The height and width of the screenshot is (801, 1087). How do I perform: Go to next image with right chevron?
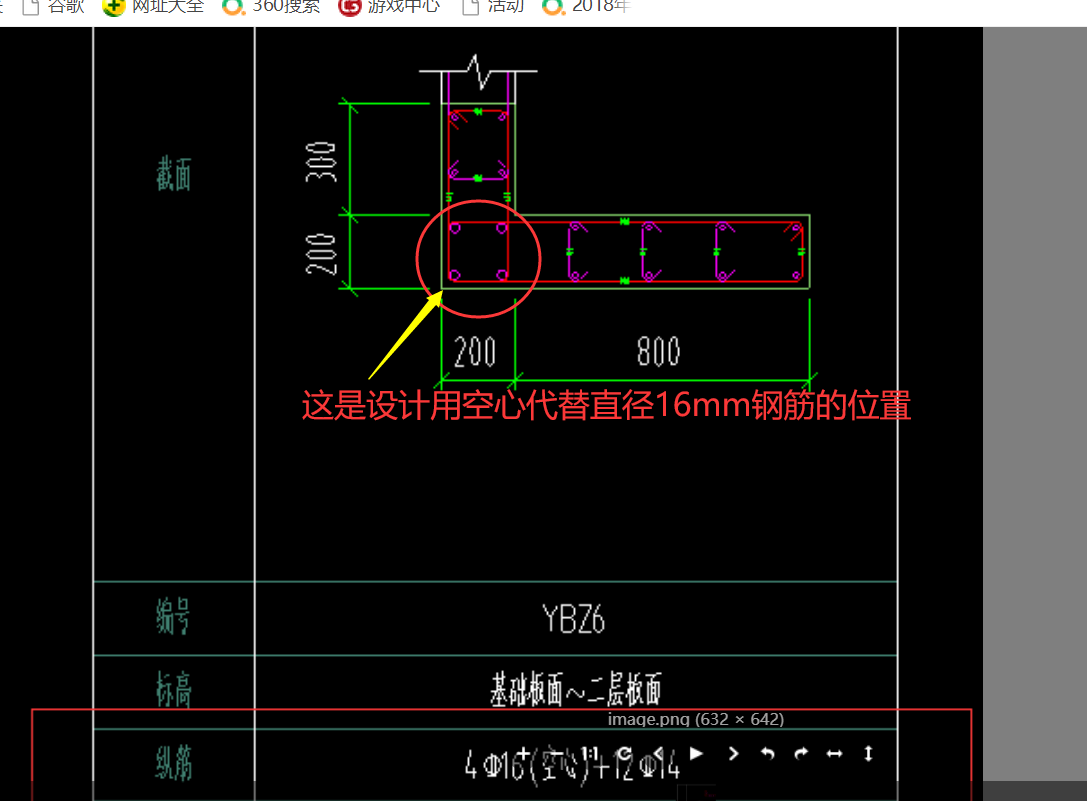(733, 753)
